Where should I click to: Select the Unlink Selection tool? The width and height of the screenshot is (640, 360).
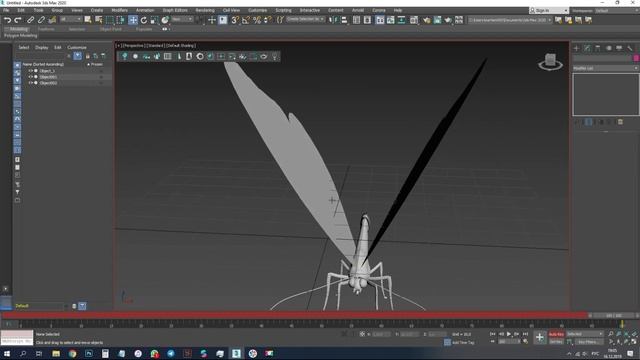[x=41, y=20]
